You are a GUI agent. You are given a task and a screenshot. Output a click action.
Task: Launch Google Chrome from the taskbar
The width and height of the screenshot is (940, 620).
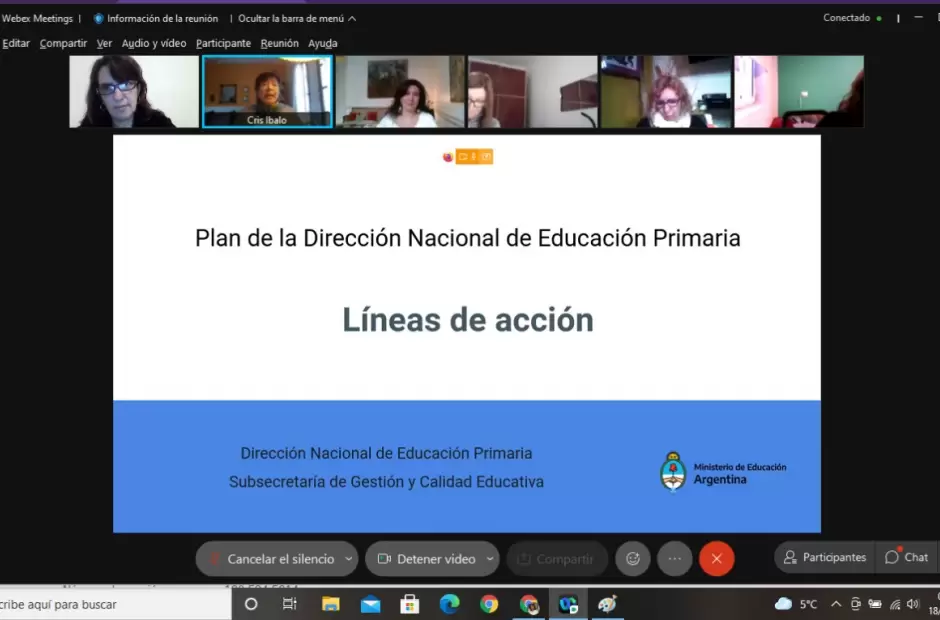click(489, 604)
